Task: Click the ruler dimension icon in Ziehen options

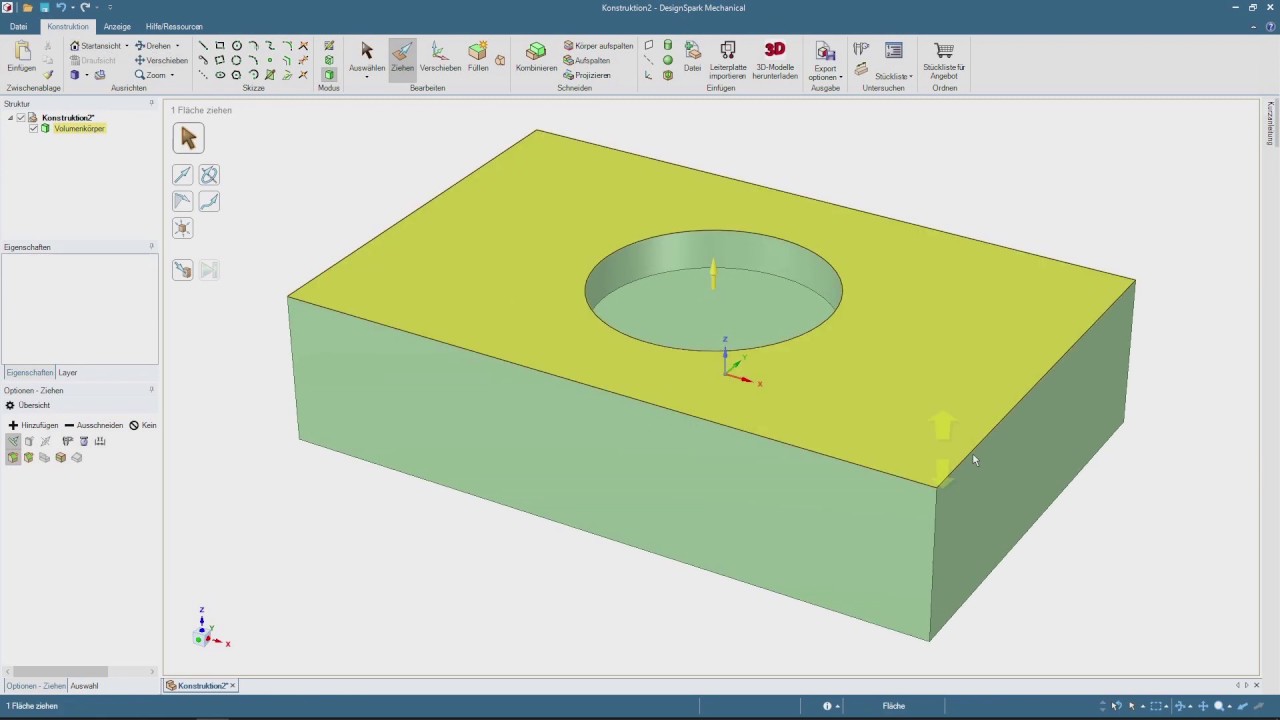Action: click(100, 441)
